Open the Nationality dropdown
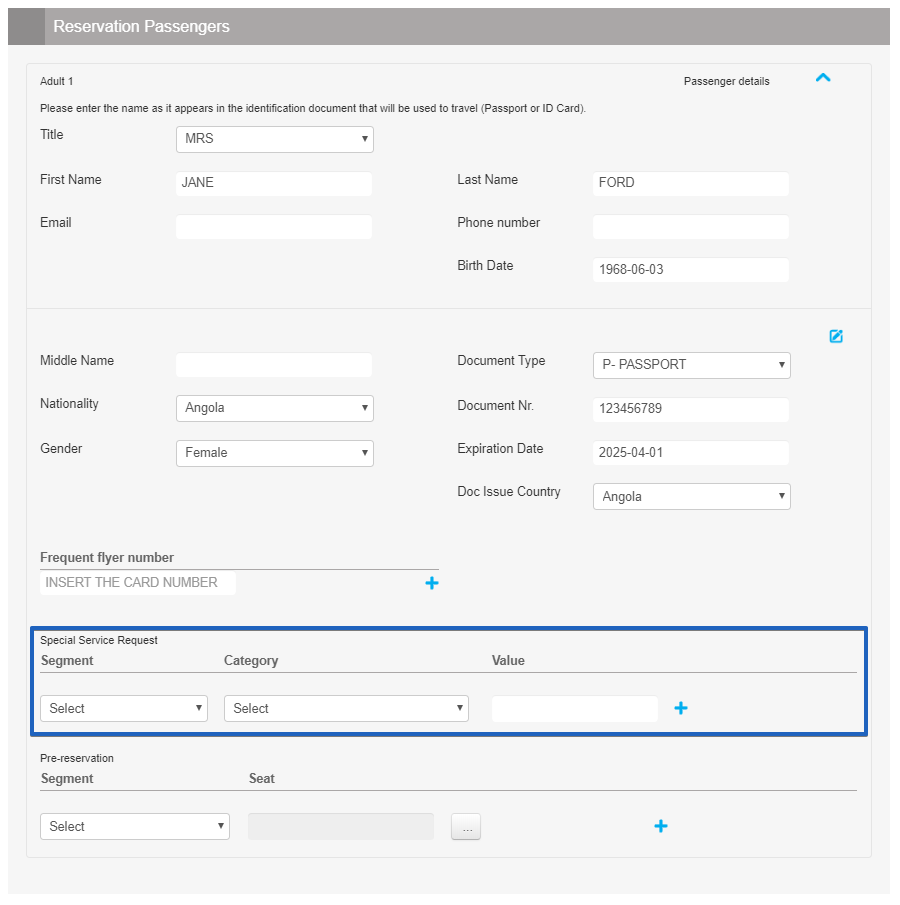The height and width of the screenshot is (905, 900). [274, 408]
